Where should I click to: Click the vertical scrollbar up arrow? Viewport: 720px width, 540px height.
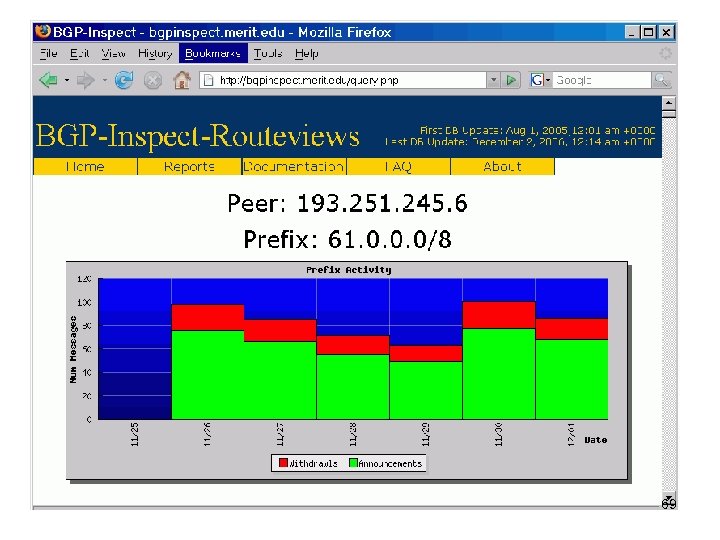[x=669, y=103]
